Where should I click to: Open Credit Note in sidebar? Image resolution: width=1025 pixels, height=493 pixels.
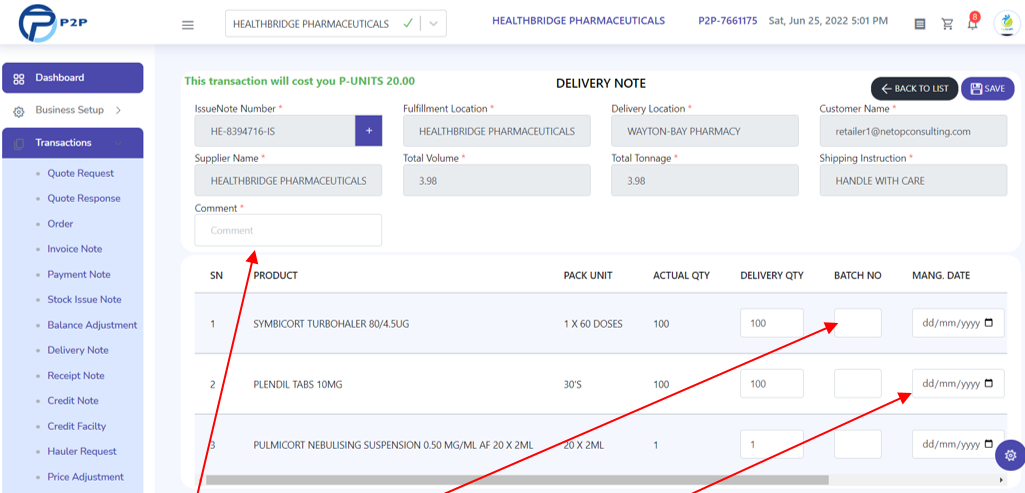73,401
